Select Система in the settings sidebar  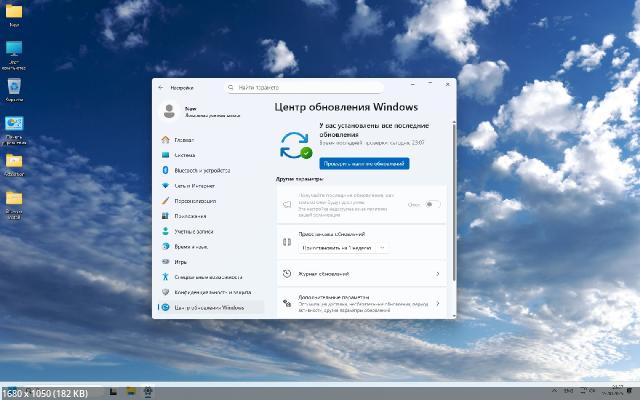tap(185, 155)
